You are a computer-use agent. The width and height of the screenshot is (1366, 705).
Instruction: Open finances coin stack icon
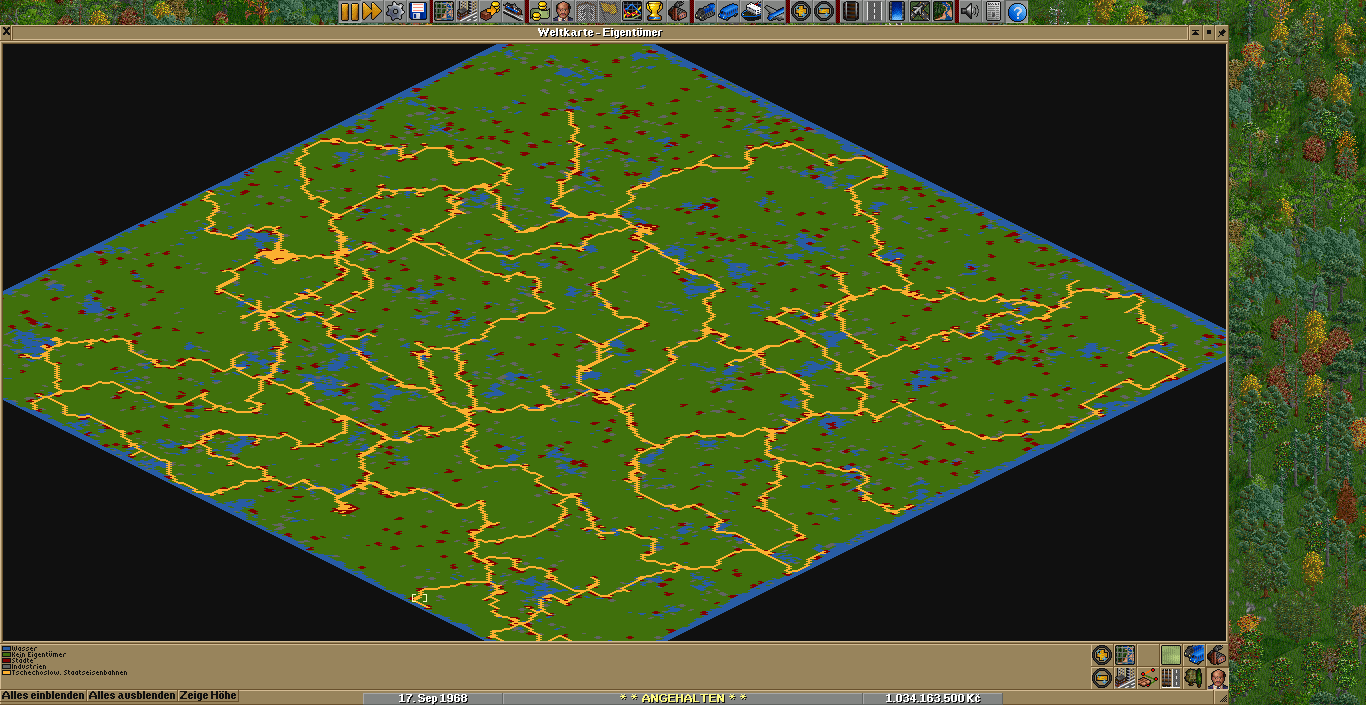coord(539,12)
